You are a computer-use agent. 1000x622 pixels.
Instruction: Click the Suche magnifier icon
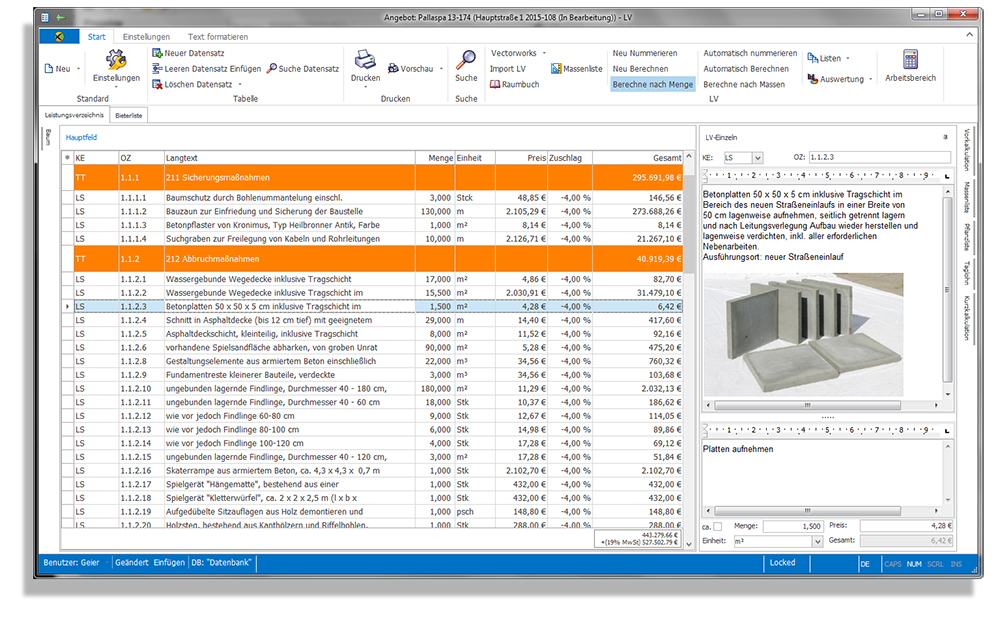pyautogui.click(x=466, y=59)
